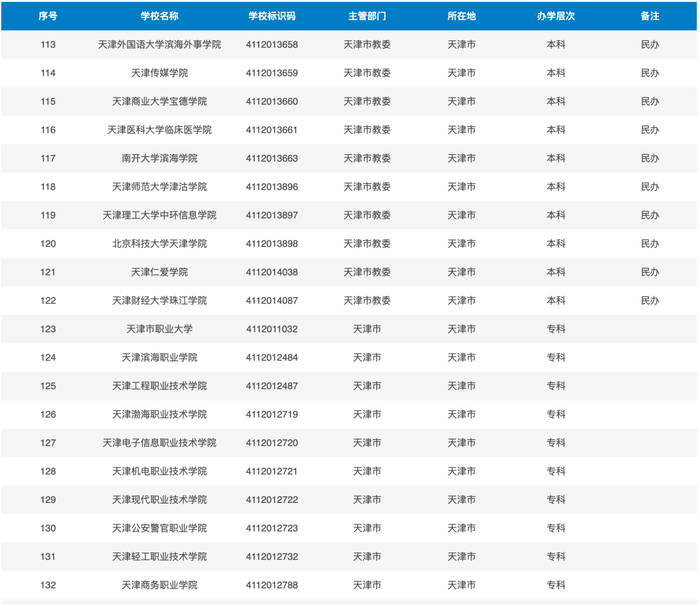700x606 pixels.
Task: Click 专科 in row 131
Action: 556,557
